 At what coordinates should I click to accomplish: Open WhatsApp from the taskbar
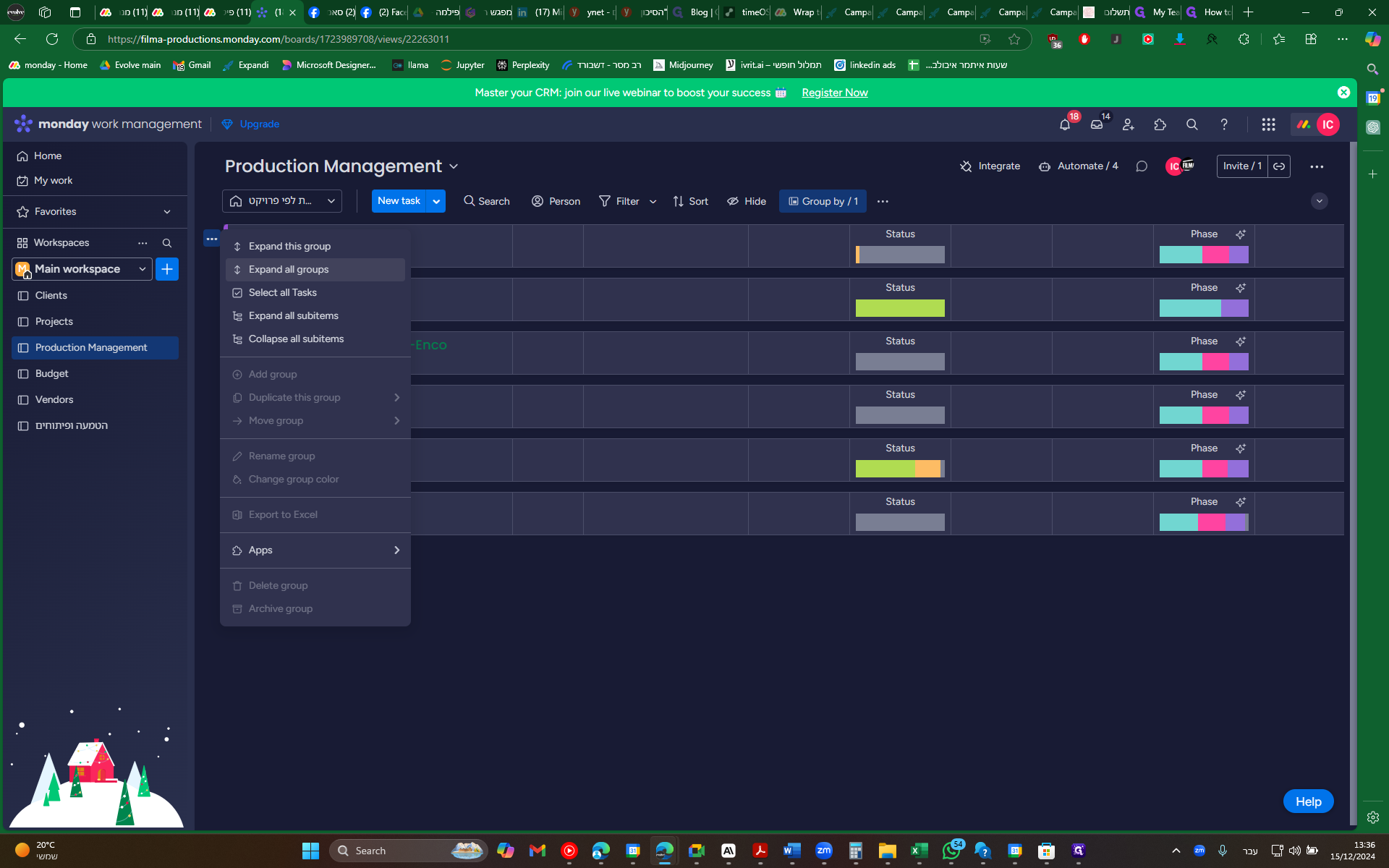click(951, 851)
